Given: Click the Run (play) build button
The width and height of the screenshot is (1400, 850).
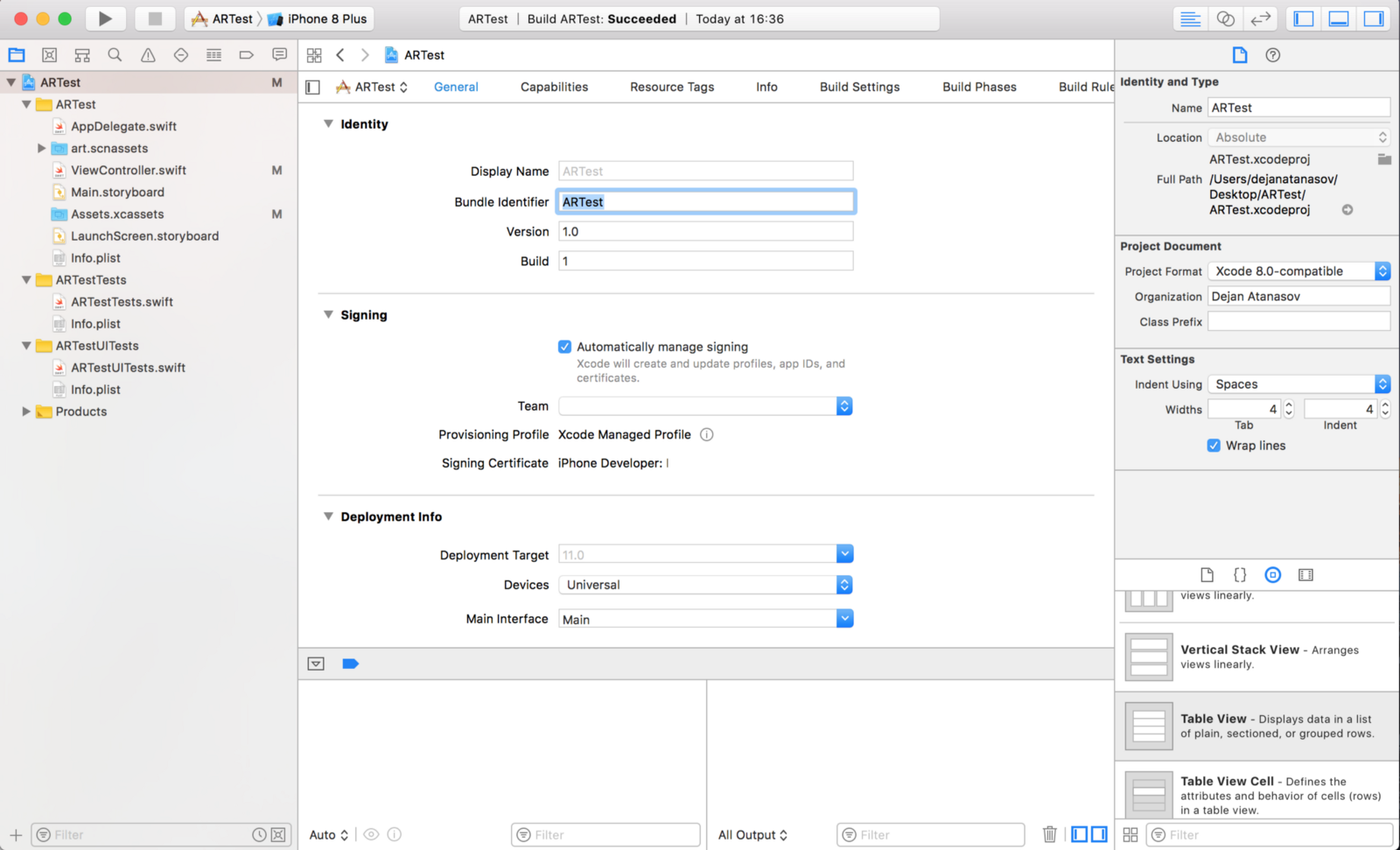Looking at the screenshot, I should (x=105, y=18).
